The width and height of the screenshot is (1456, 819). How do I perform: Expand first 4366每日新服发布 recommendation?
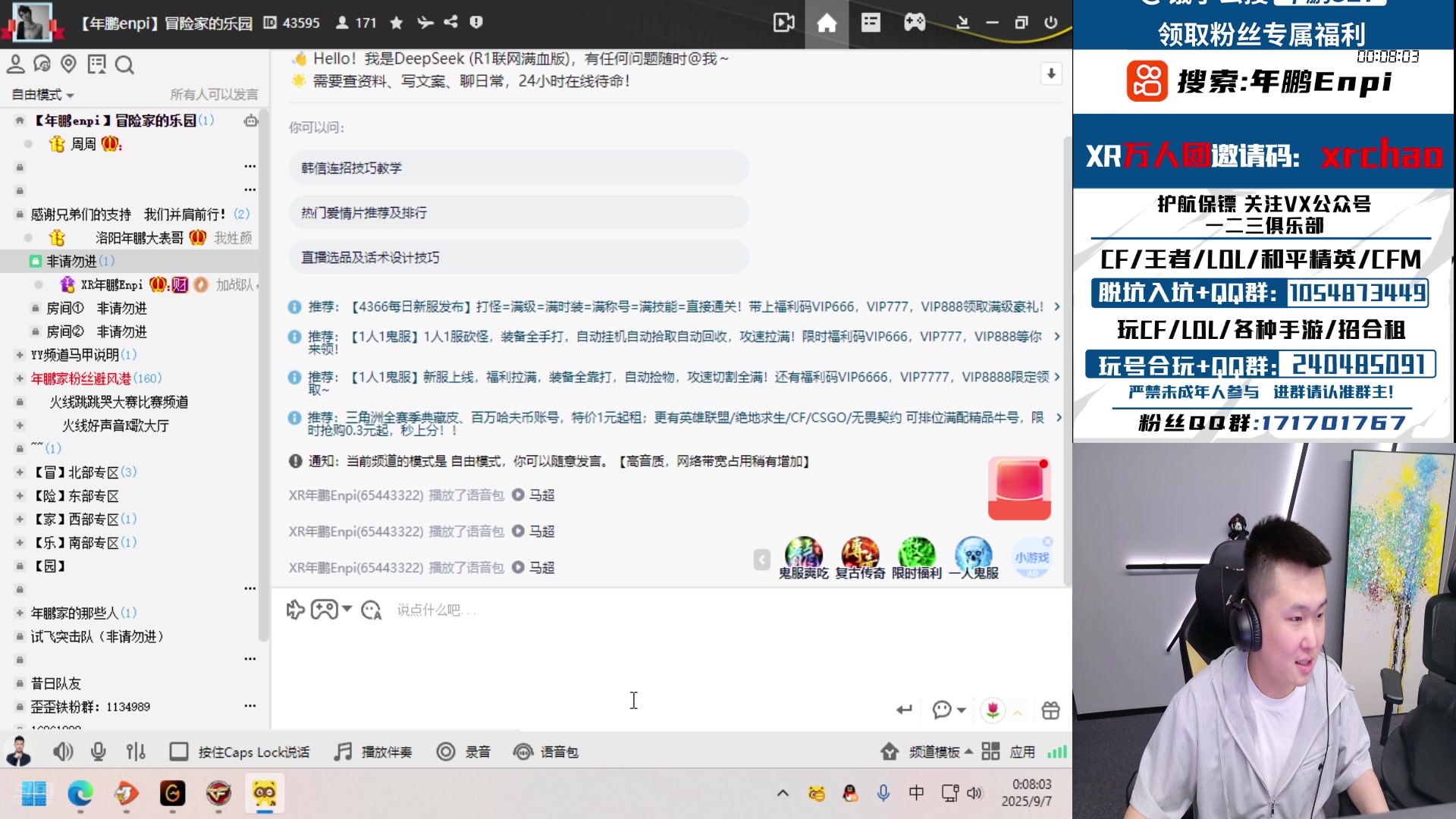[1057, 306]
